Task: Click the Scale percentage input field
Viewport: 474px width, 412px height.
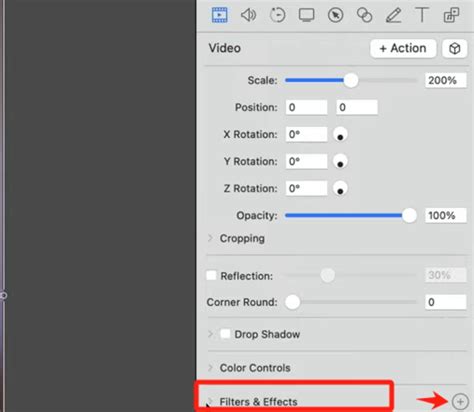Action: click(x=446, y=80)
